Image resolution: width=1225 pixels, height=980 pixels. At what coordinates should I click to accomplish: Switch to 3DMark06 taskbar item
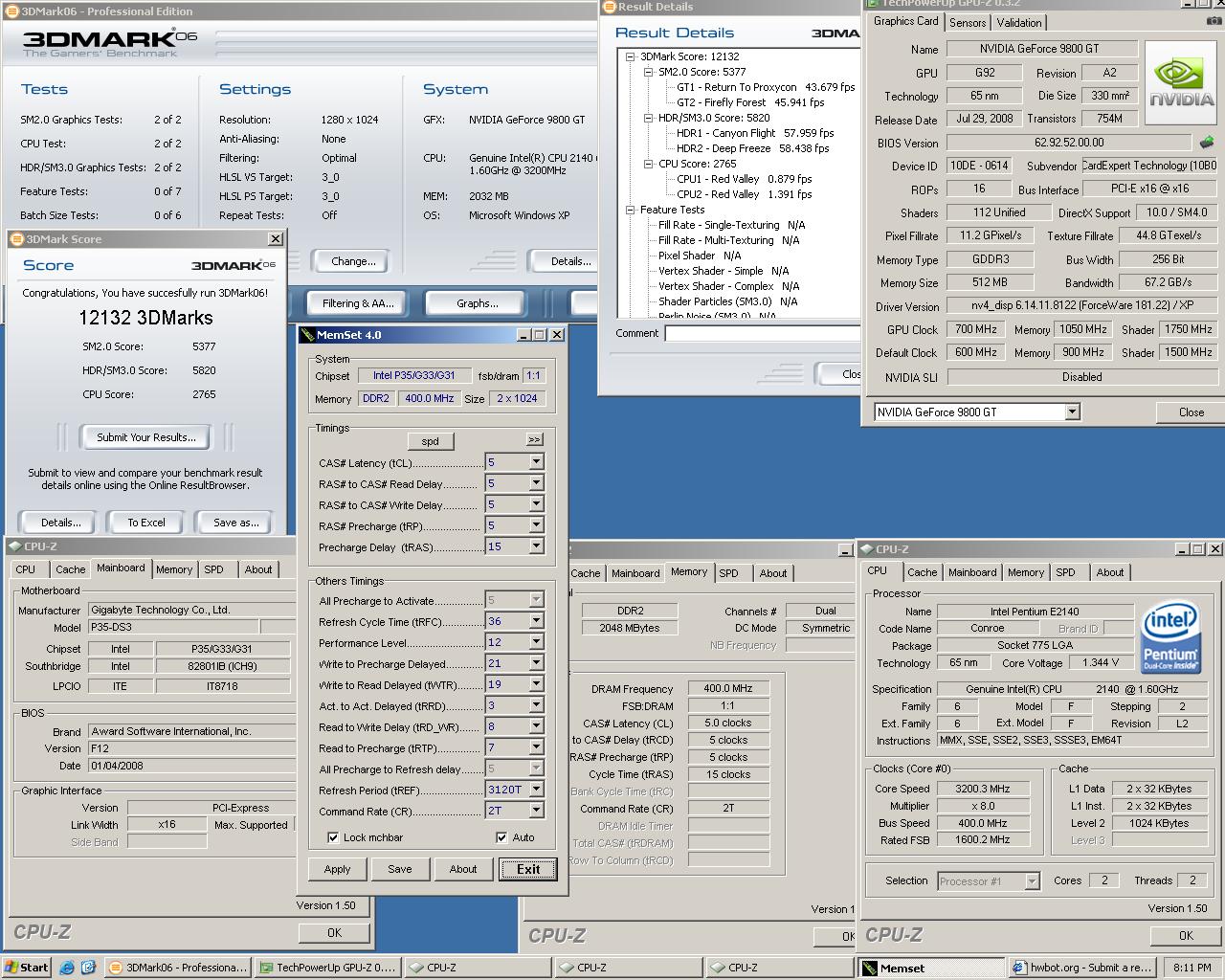(x=178, y=968)
